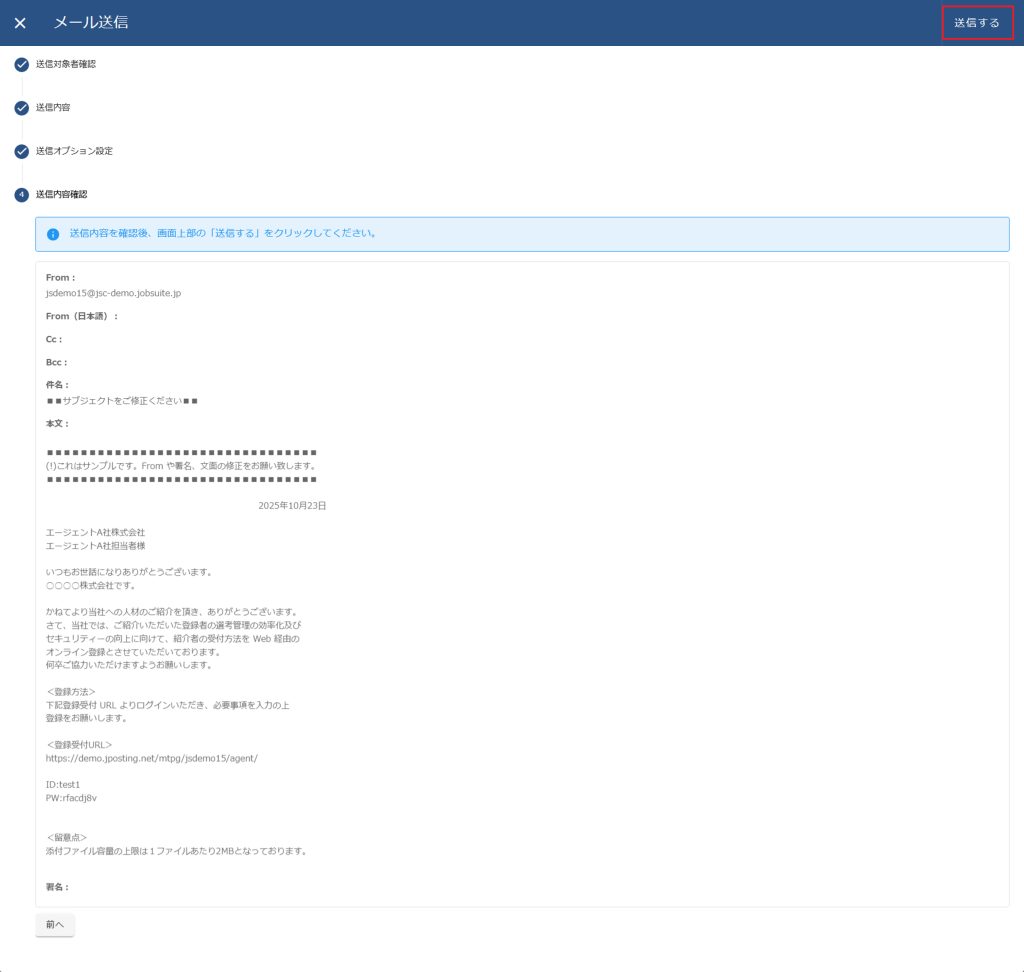This screenshot has width=1024, height=972.
Task: Click the 送信する button
Action: tap(976, 23)
